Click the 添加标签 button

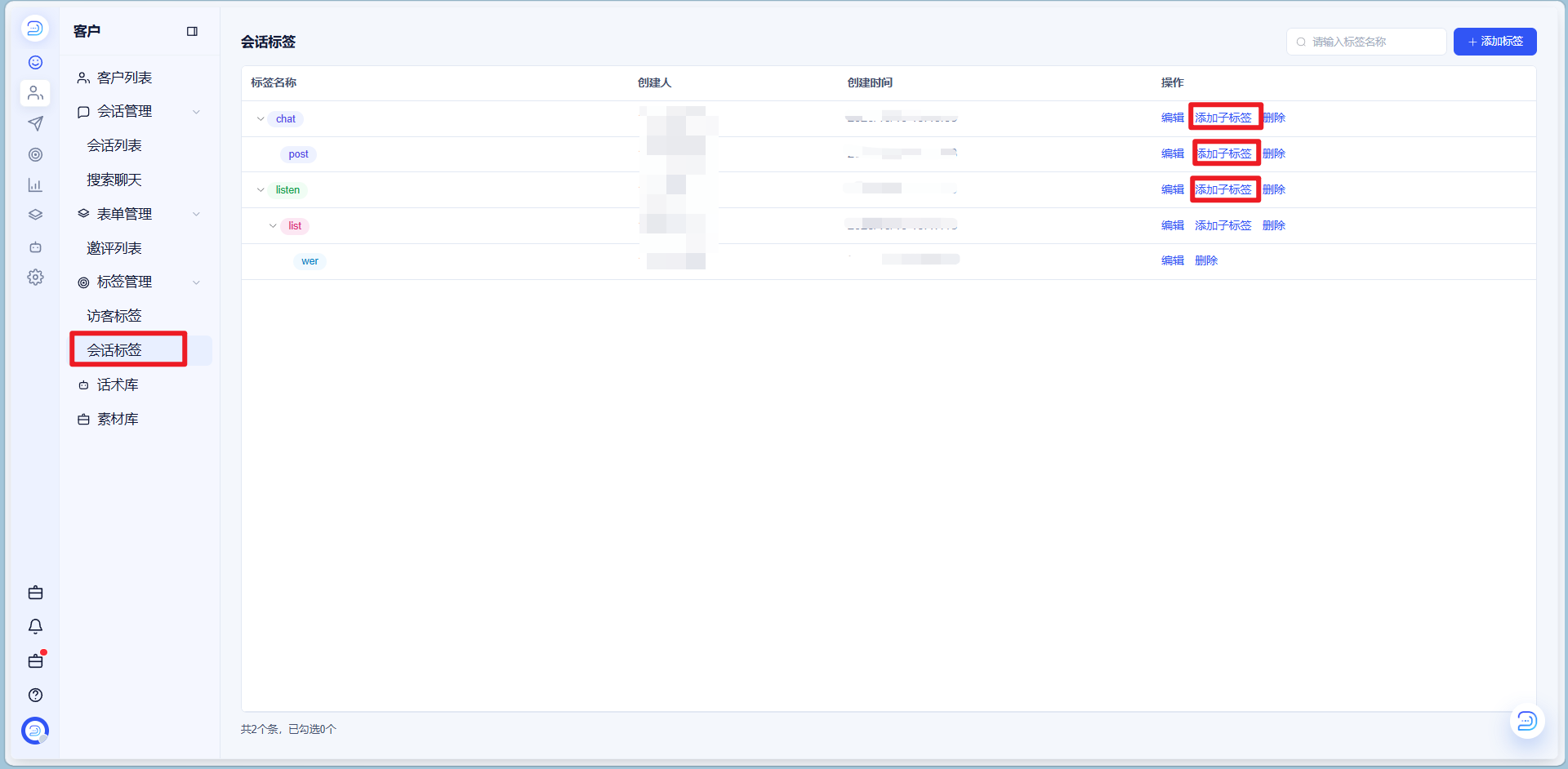[1494, 42]
